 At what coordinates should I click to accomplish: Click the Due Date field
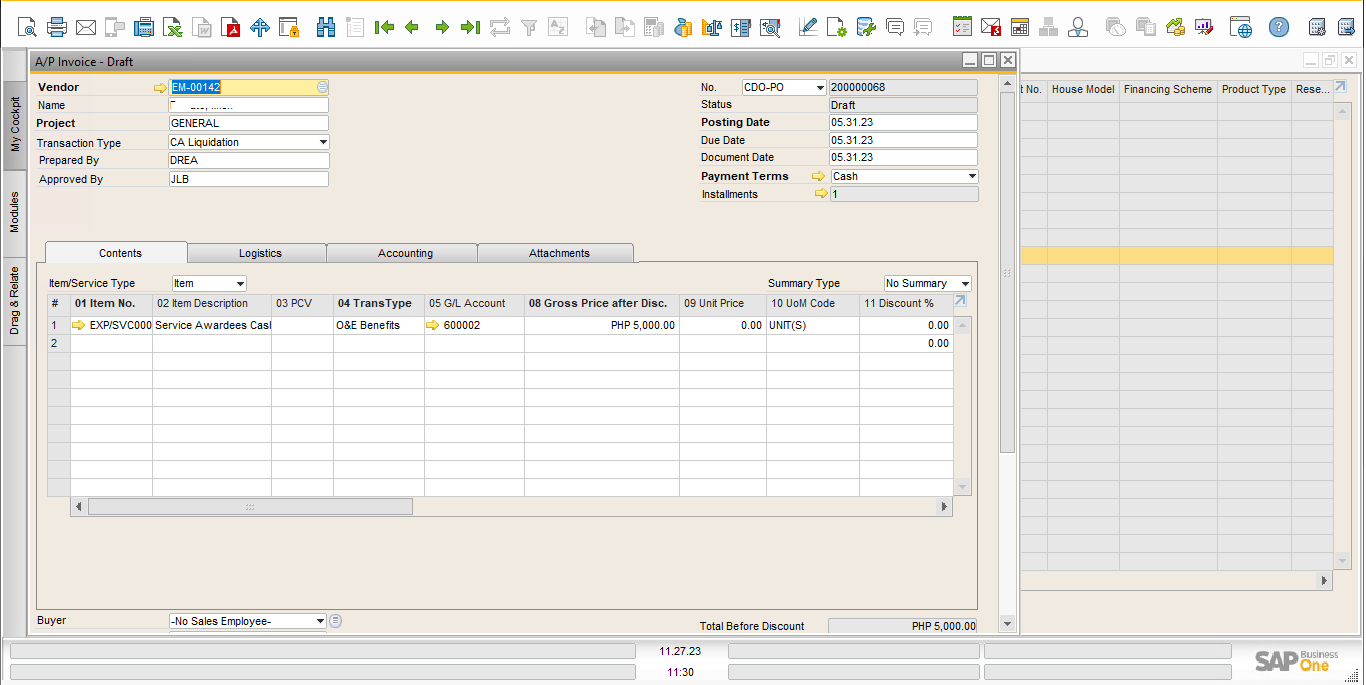(903, 141)
